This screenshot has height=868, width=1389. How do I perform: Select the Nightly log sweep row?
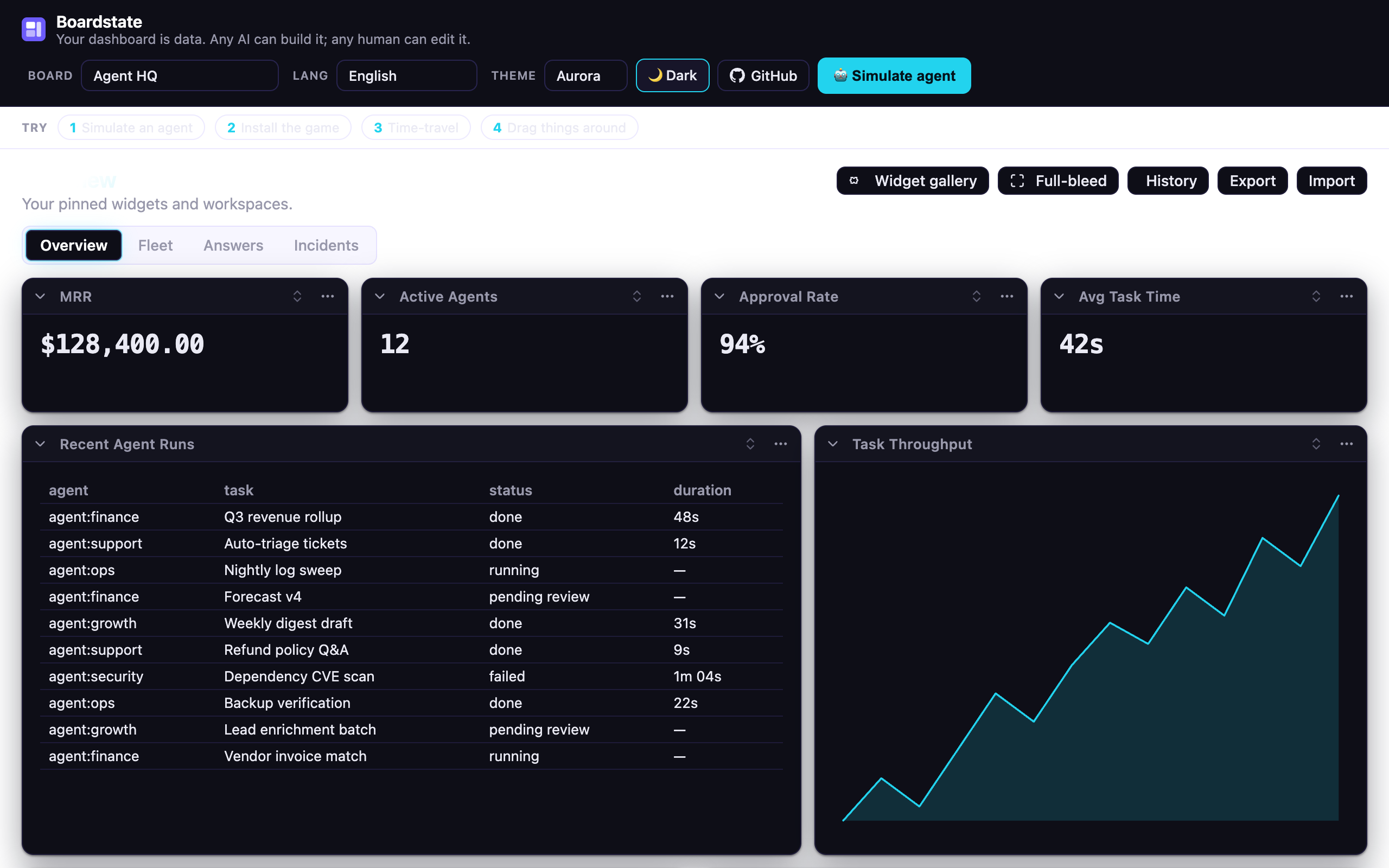click(411, 570)
